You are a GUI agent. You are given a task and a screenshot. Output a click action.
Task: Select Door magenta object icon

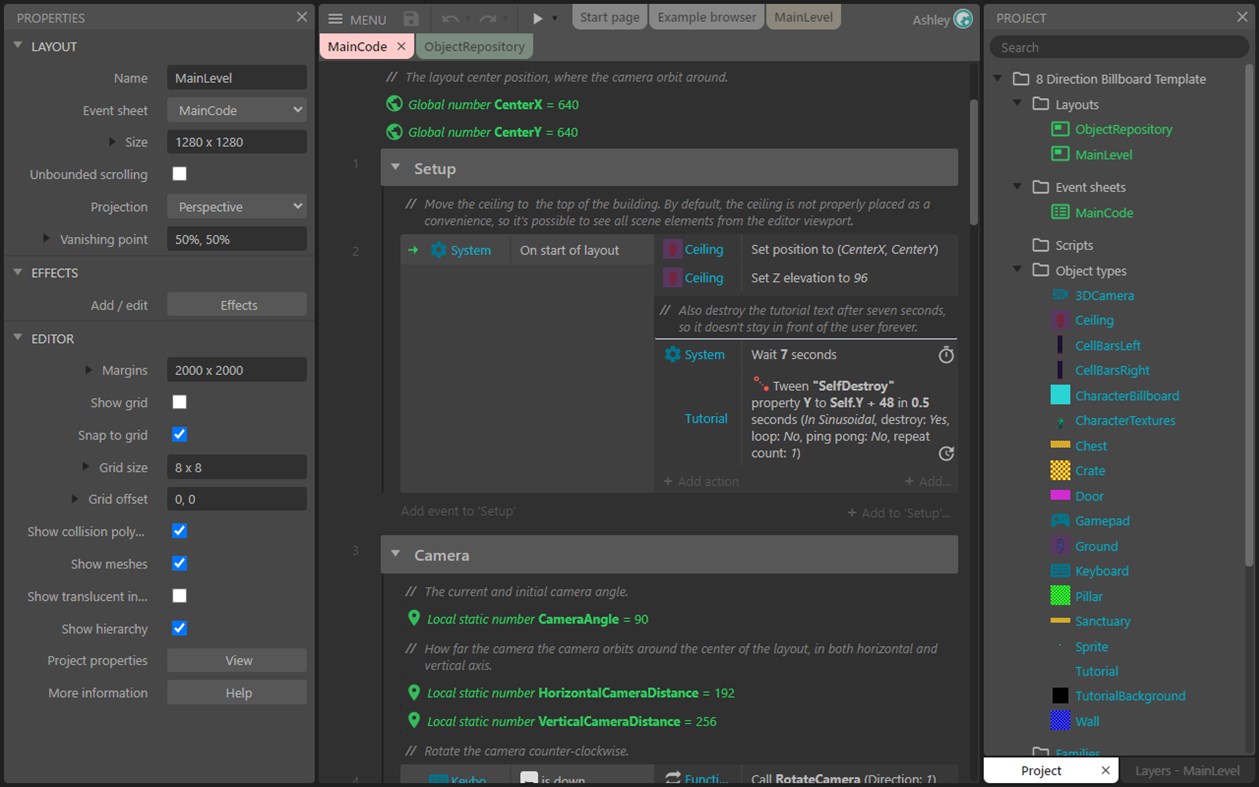coord(1060,496)
